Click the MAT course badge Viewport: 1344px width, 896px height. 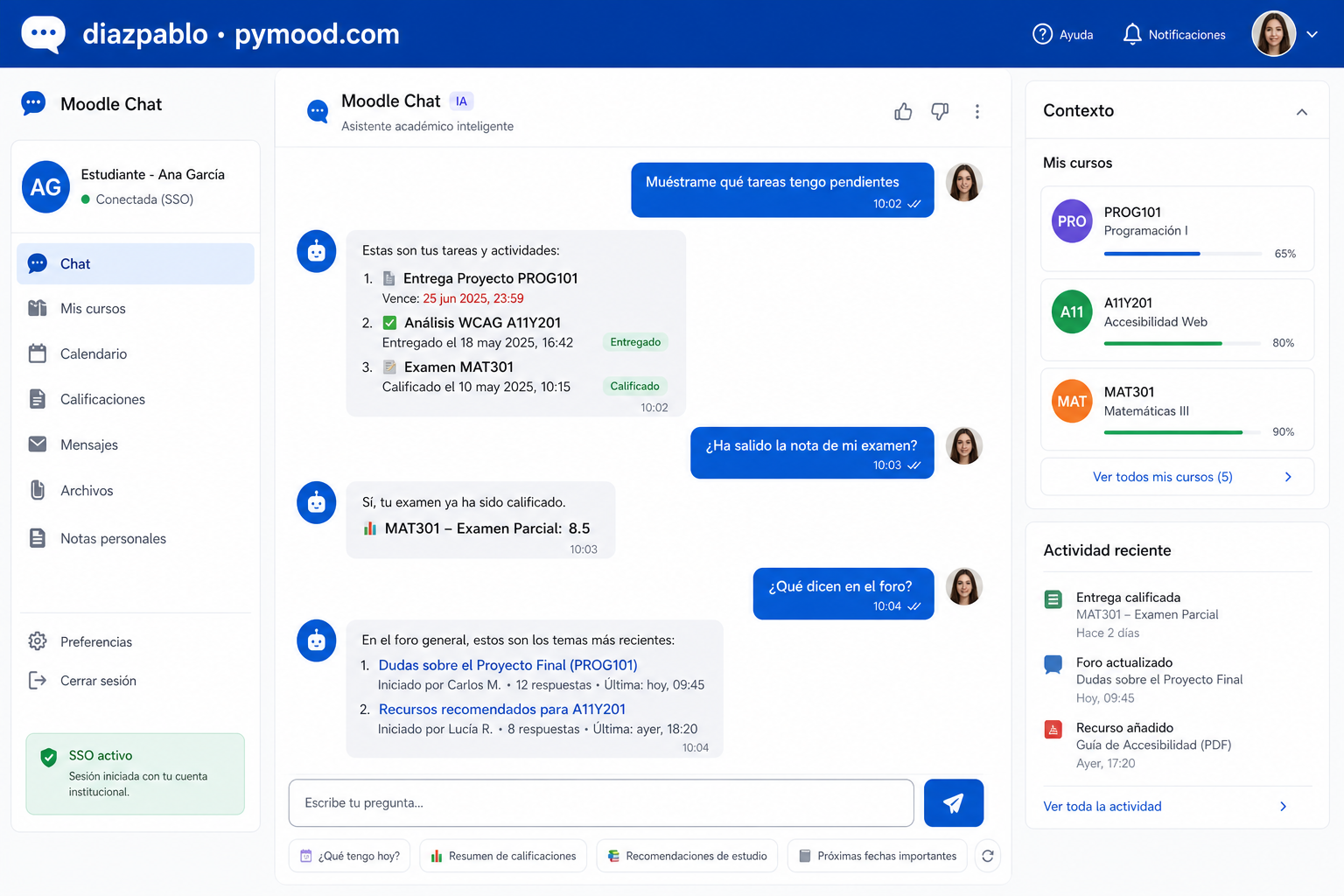1072,402
